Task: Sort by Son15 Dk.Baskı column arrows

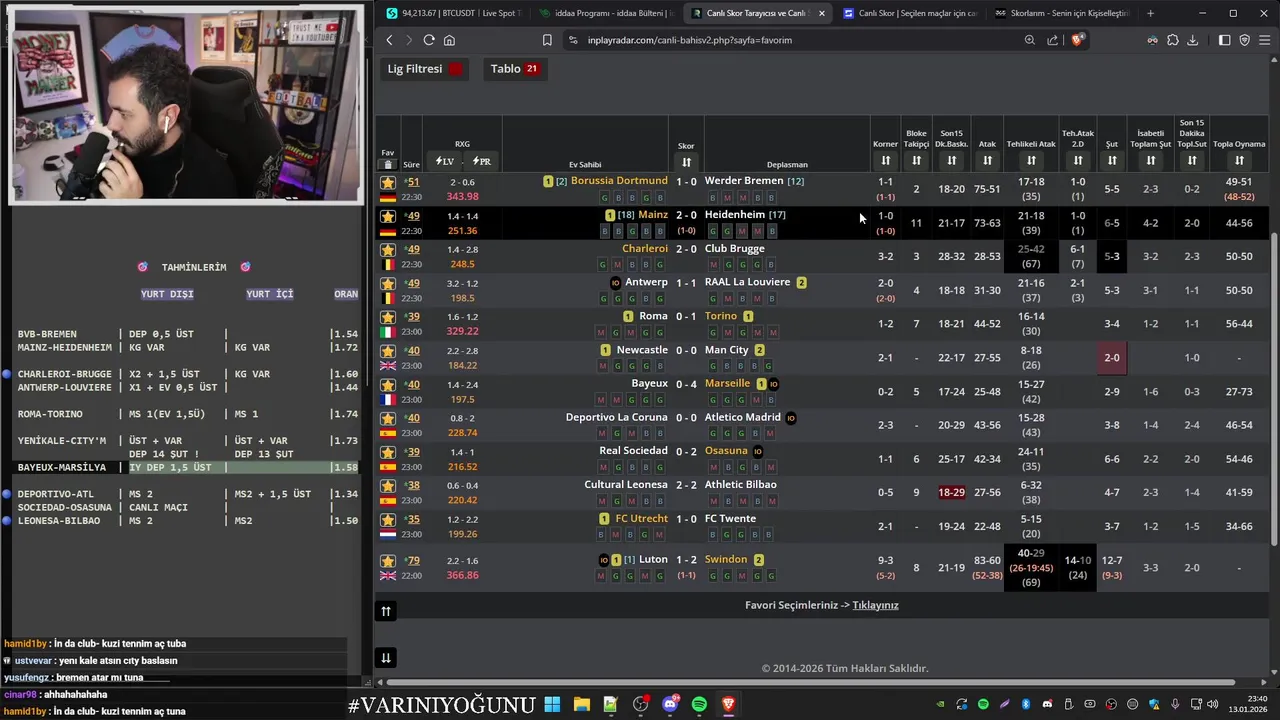Action: point(951,161)
